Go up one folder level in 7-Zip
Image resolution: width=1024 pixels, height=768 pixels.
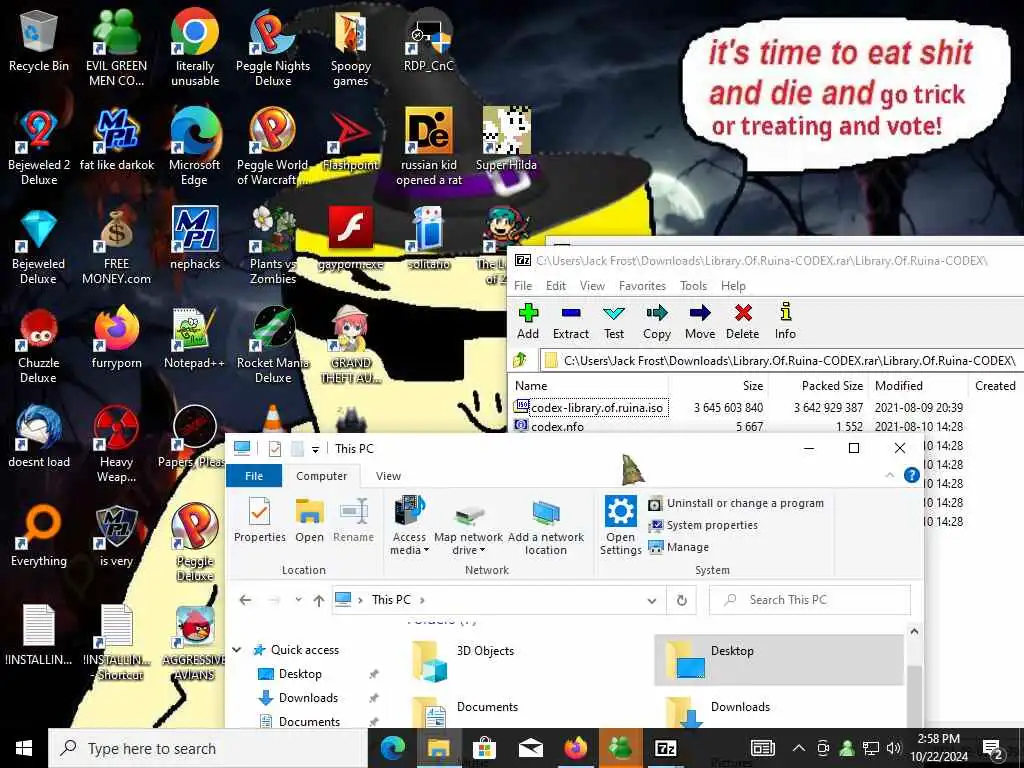click(x=520, y=360)
